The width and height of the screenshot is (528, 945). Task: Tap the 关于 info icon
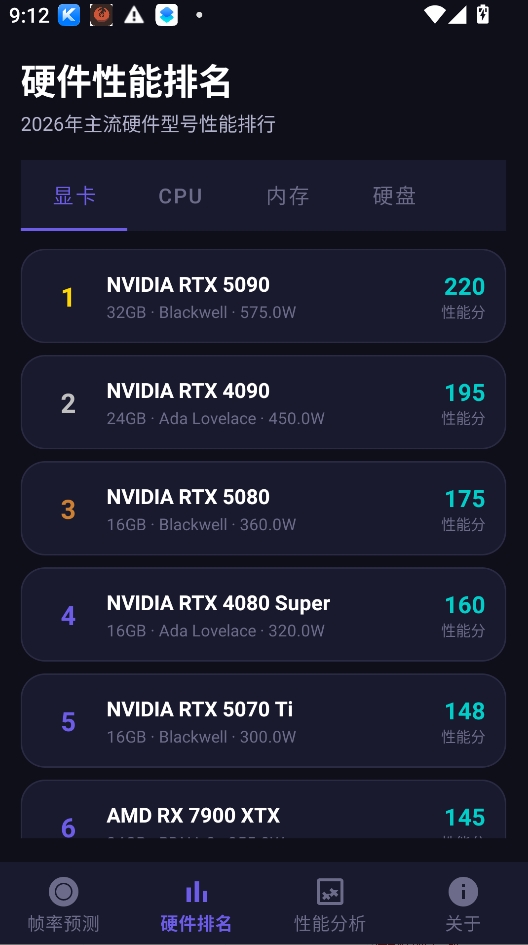coord(463,891)
